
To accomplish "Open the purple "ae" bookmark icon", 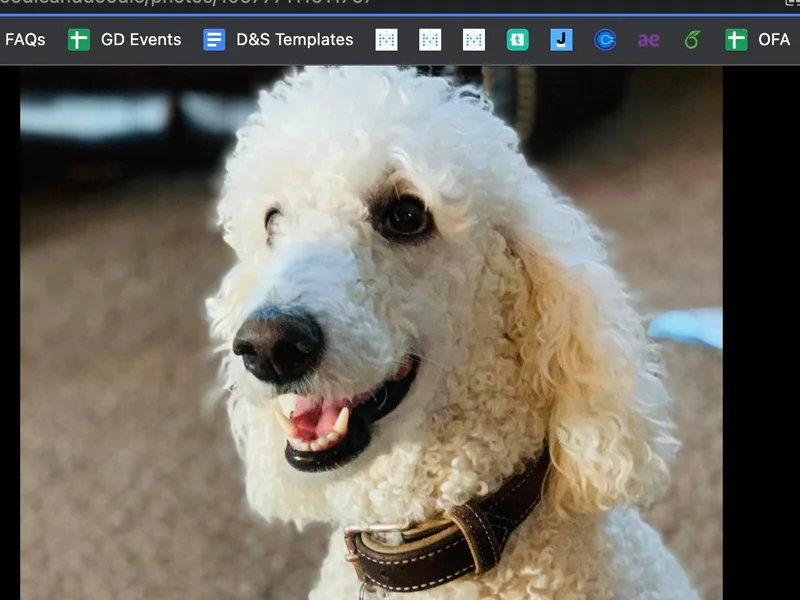I will click(x=647, y=40).
